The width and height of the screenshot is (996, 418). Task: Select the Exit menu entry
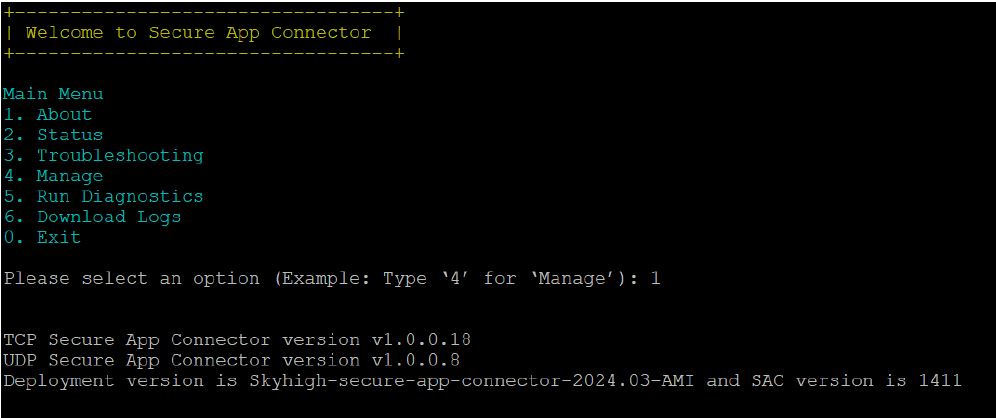point(42,238)
